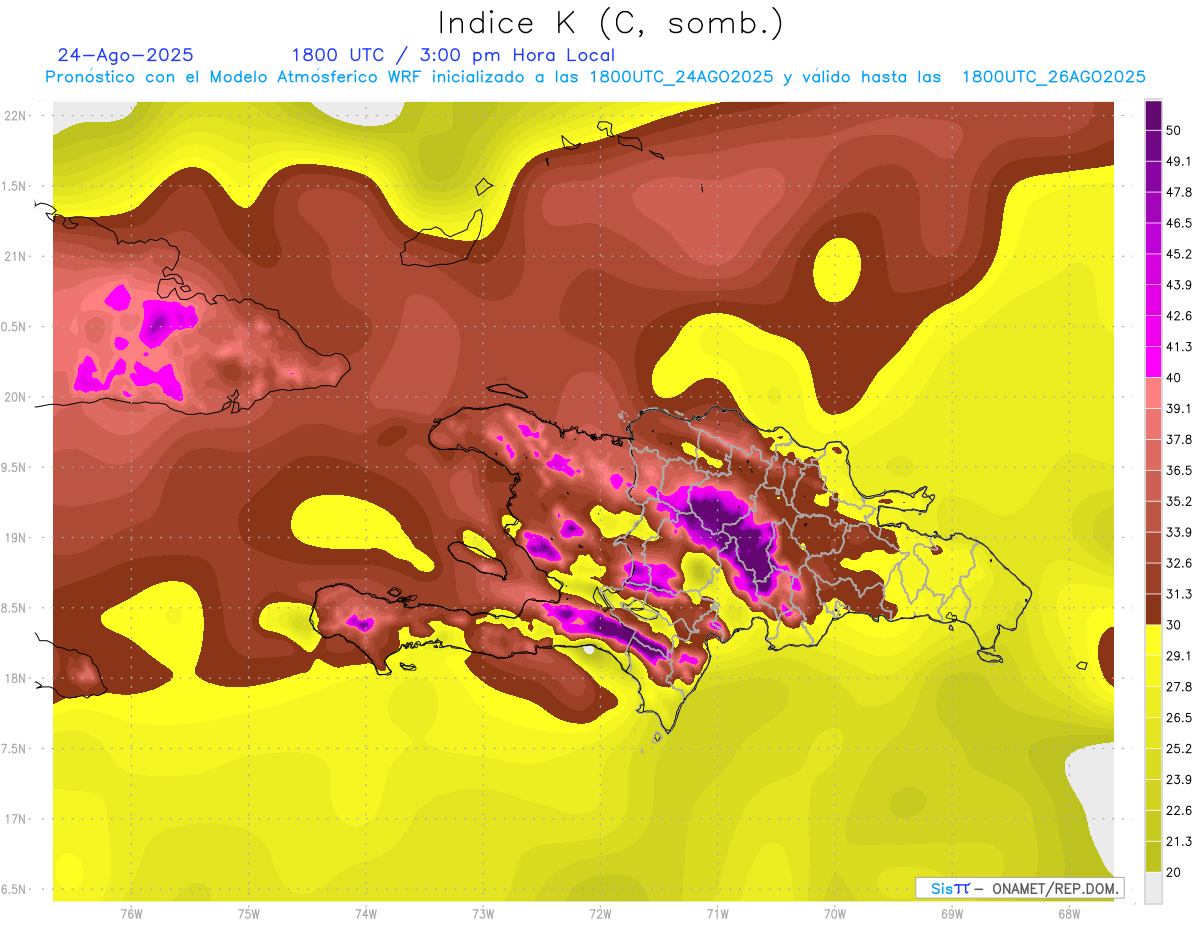The image size is (1200, 927).
Task: Select the "74W" longitude label
Action: [x=366, y=913]
